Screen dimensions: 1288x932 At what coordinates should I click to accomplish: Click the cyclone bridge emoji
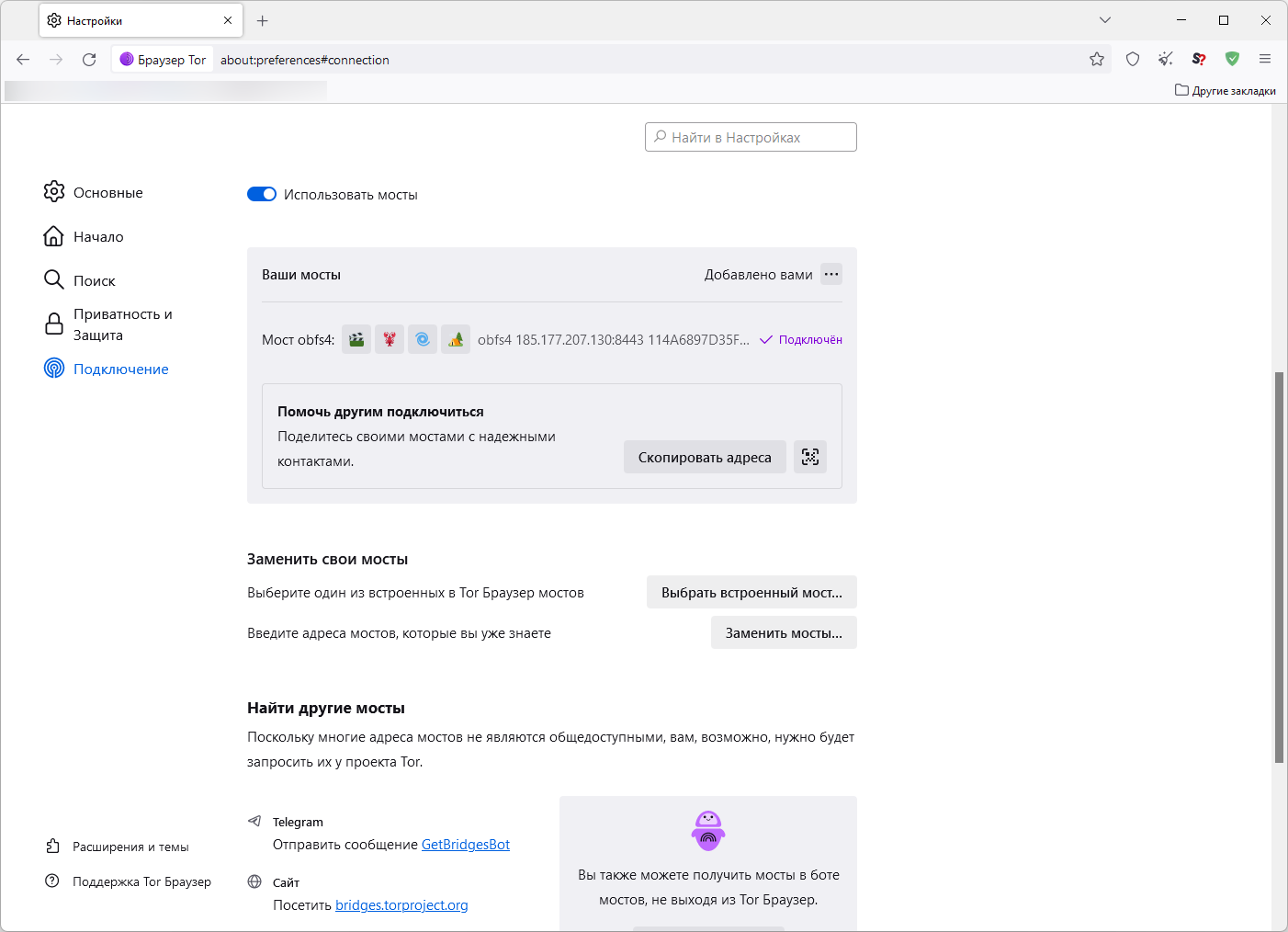(x=423, y=339)
